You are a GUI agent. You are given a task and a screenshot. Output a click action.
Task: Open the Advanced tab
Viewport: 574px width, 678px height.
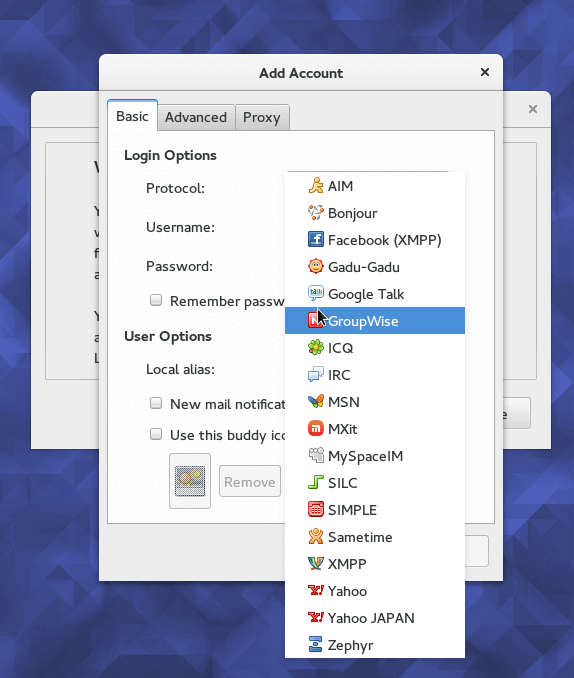click(196, 117)
